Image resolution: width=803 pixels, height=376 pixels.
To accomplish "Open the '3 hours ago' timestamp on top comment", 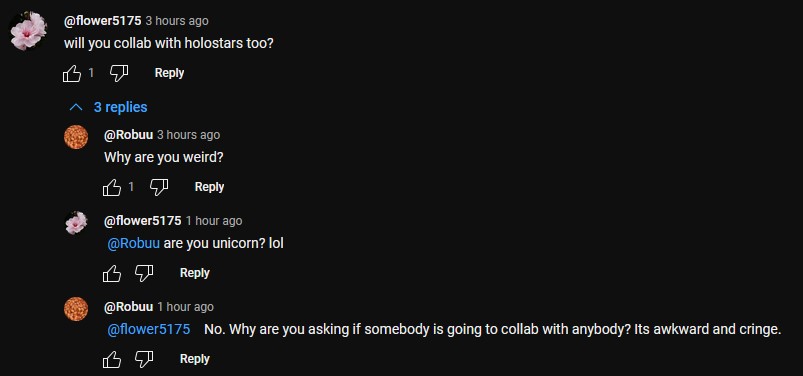I will tap(177, 21).
